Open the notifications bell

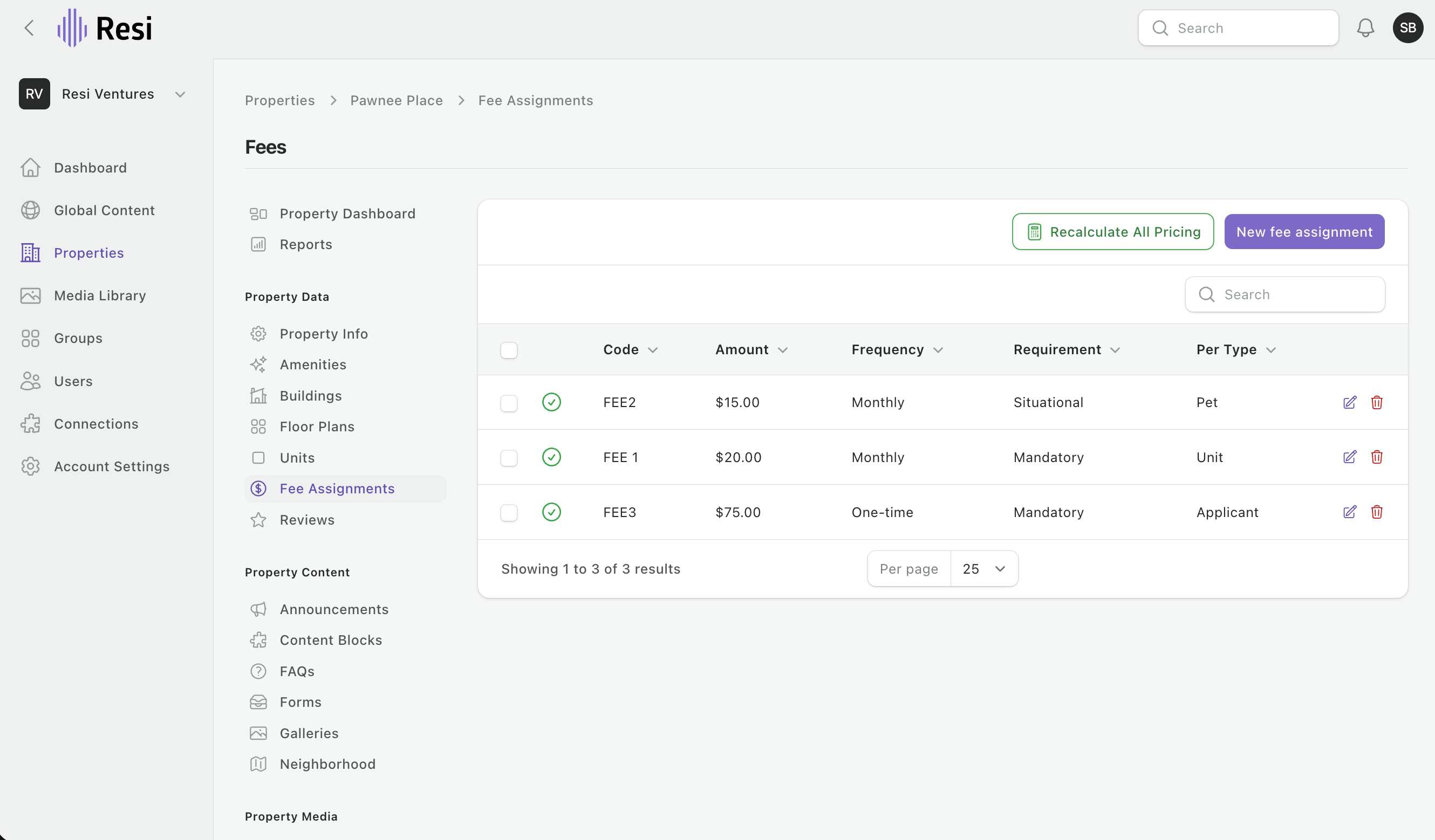click(x=1365, y=28)
